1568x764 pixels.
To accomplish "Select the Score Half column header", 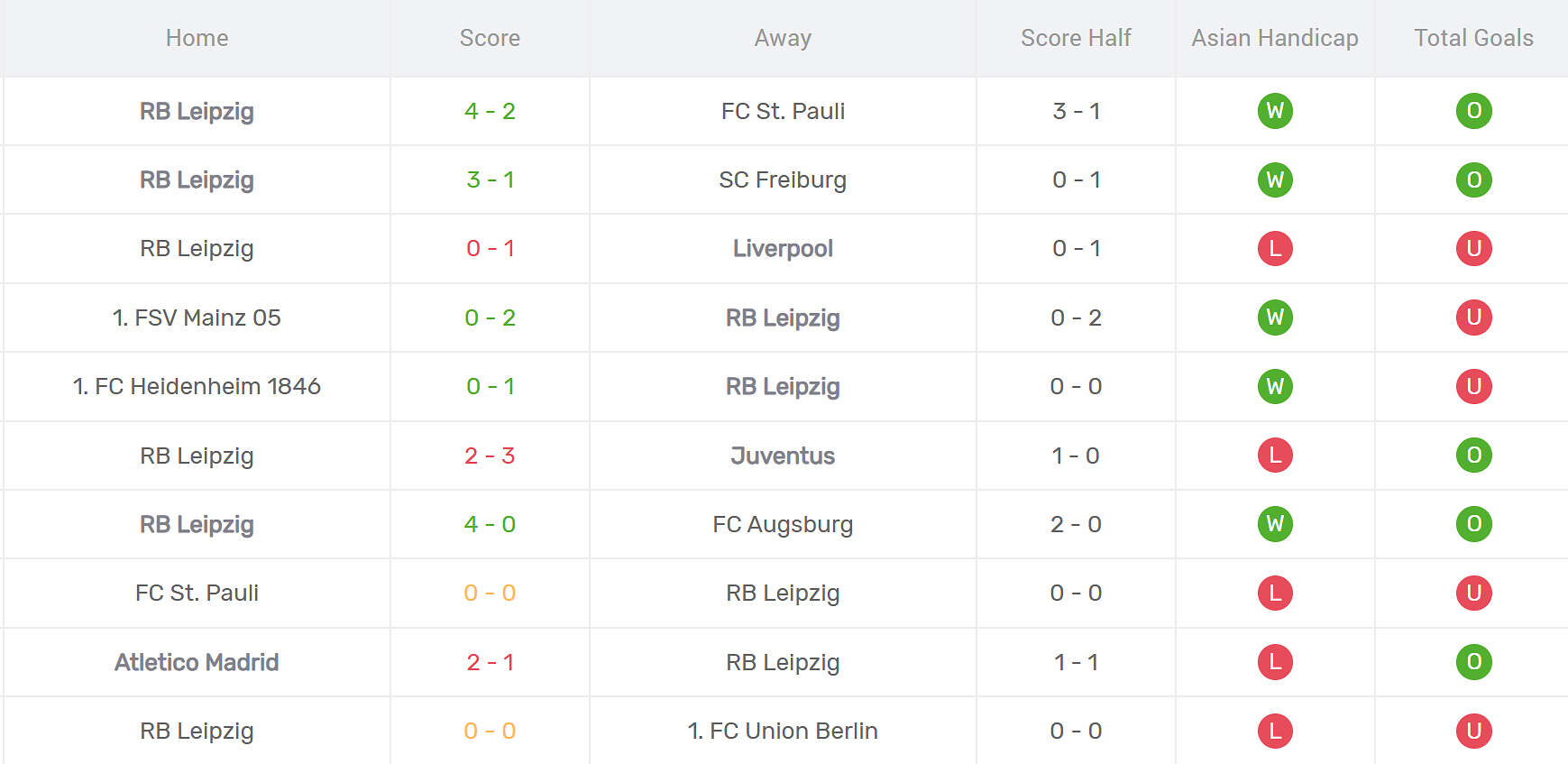I will (x=1076, y=38).
